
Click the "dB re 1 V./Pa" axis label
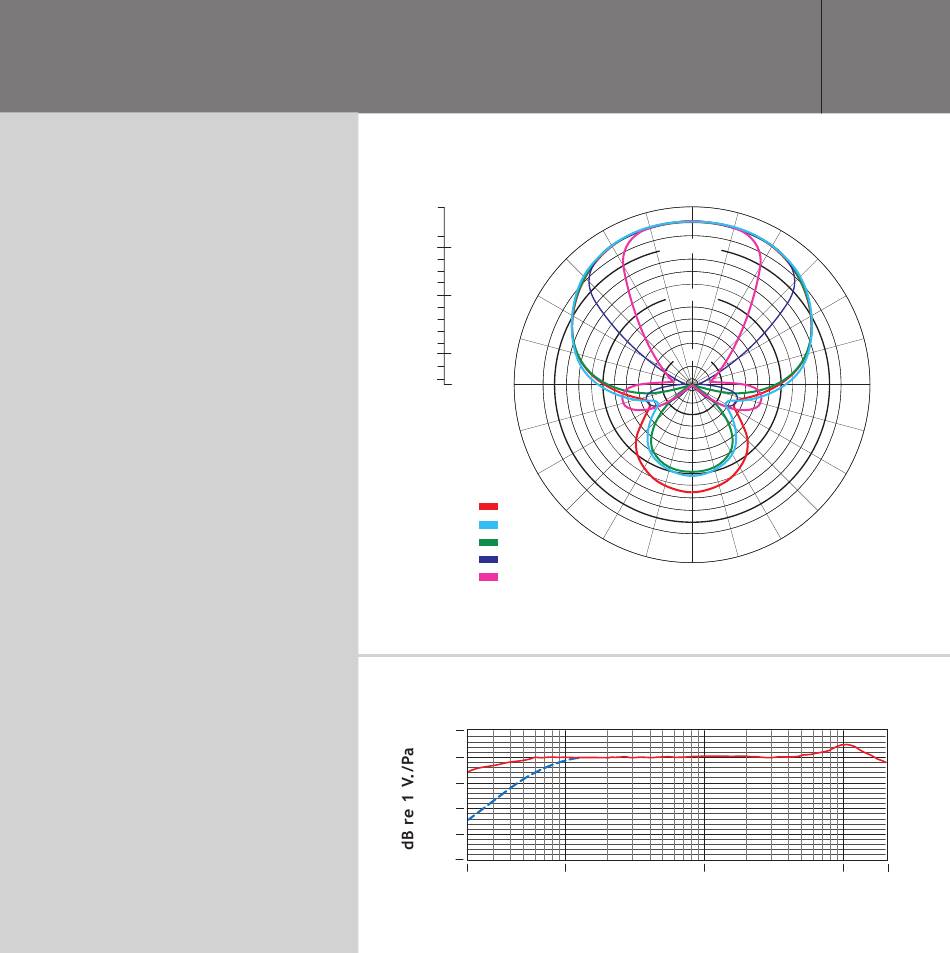pyautogui.click(x=408, y=798)
